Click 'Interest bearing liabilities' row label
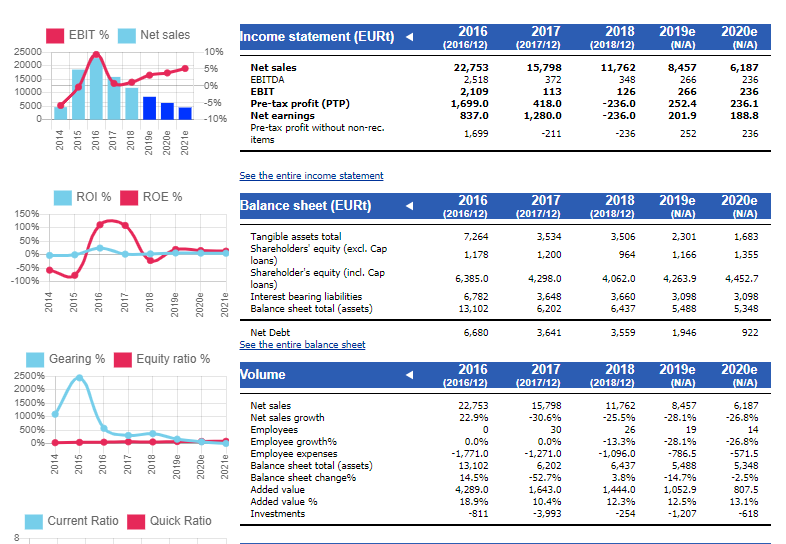The width and height of the screenshot is (786, 544). 306,297
